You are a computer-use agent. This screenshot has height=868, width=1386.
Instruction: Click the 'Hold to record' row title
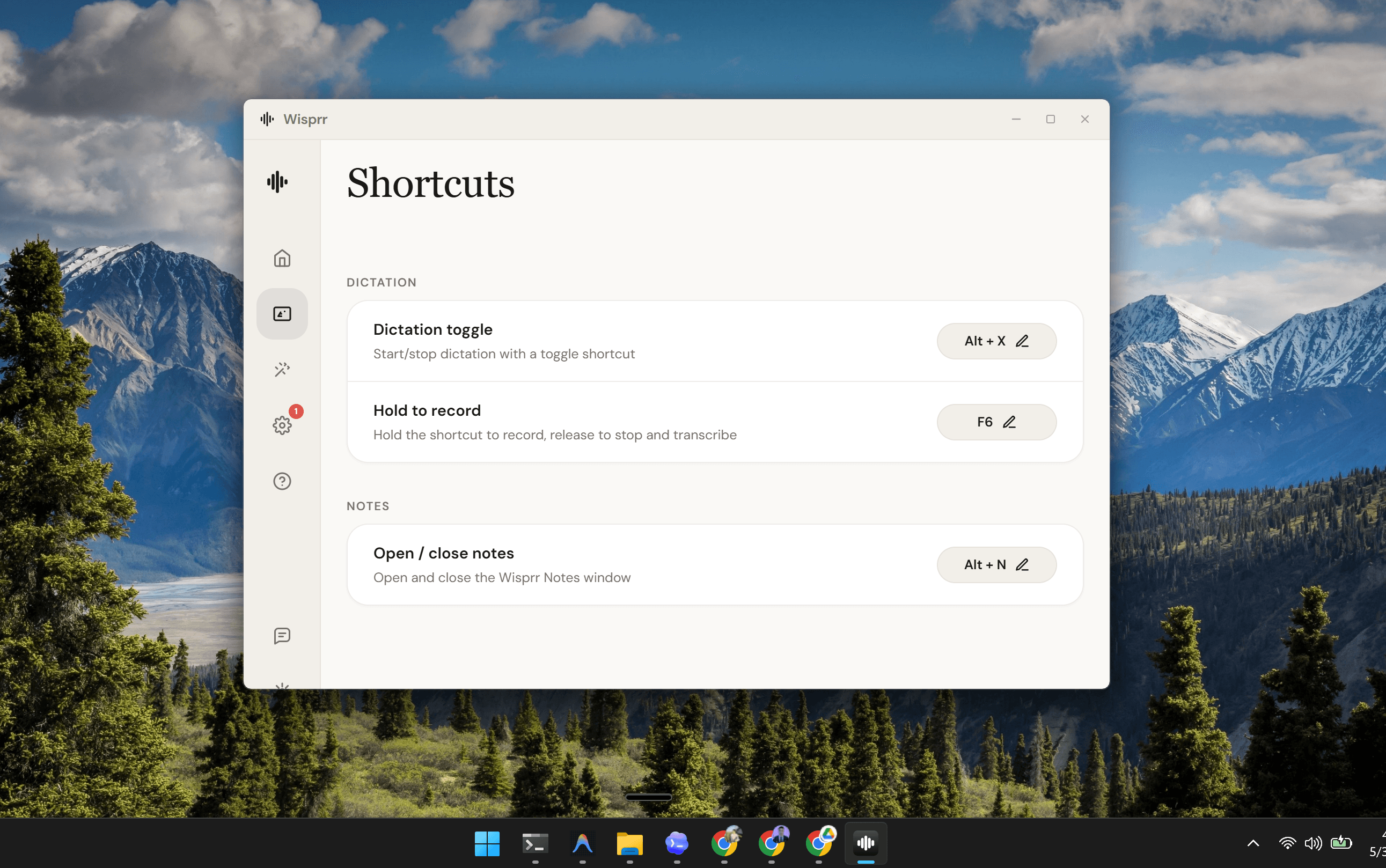coord(427,410)
